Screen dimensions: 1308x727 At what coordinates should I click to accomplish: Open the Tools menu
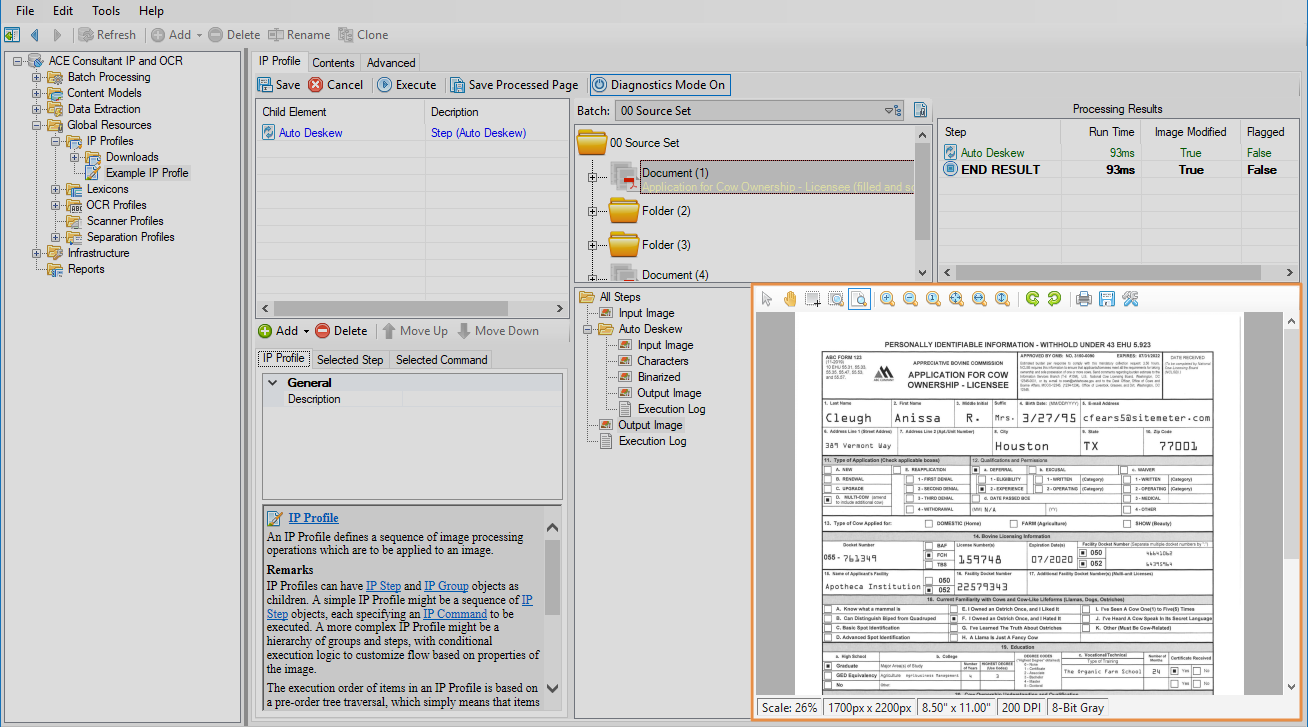(105, 11)
